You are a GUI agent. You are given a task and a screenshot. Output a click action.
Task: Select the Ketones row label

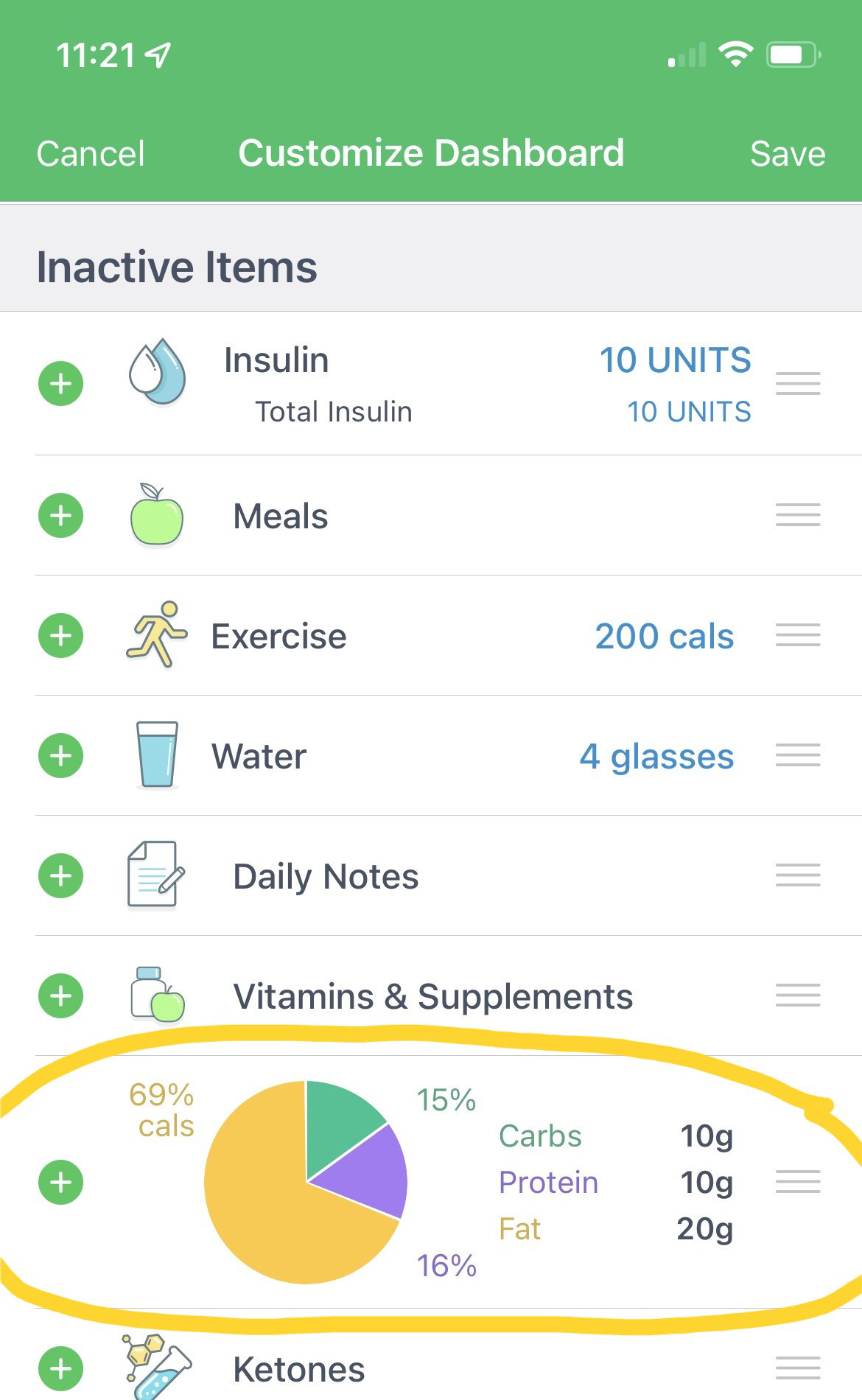pos(298,1370)
